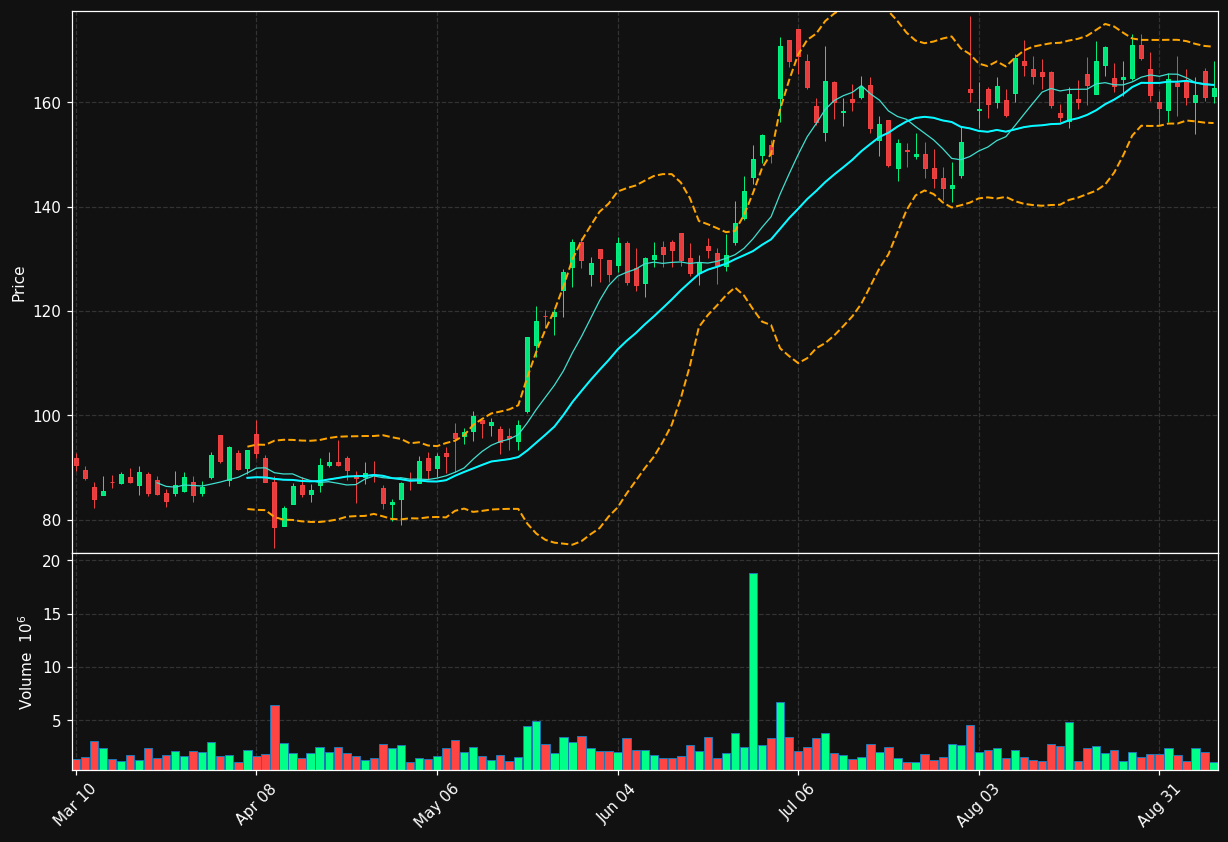The height and width of the screenshot is (842, 1228).
Task: Click the Price axis title
Action: (19, 283)
